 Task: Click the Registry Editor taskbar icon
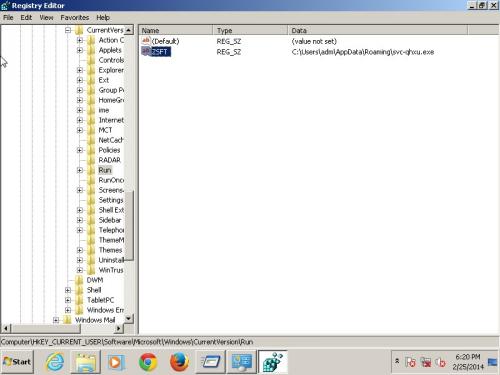tap(273, 362)
